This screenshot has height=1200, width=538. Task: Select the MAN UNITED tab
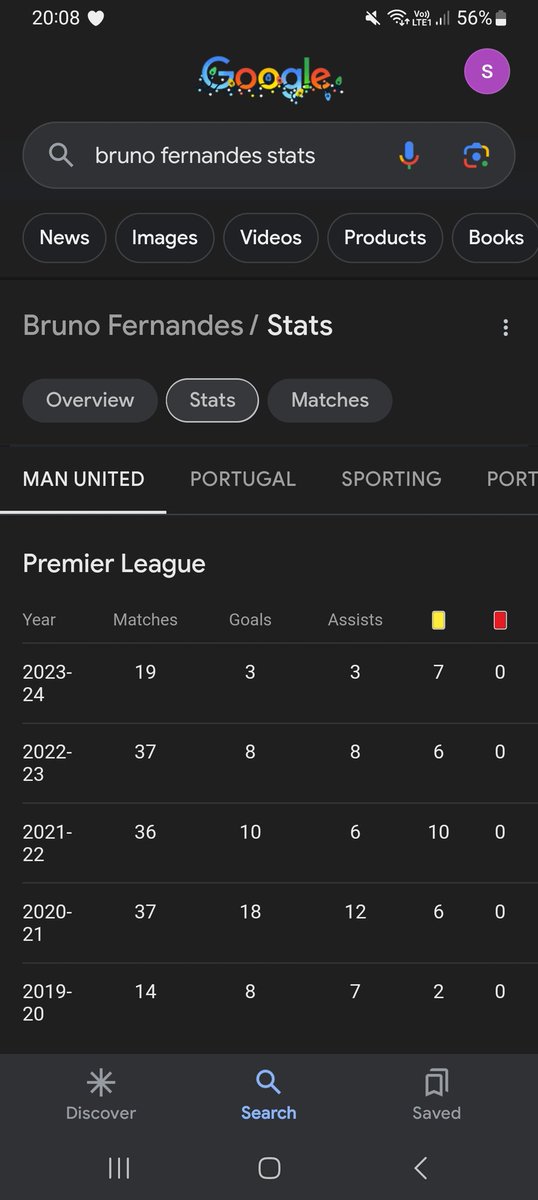click(83, 479)
